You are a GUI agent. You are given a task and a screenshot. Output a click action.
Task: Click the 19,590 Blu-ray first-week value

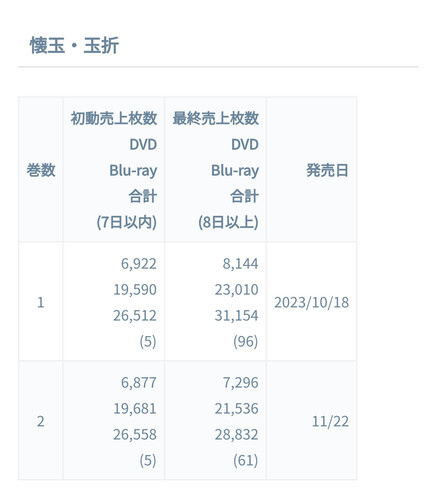click(135, 289)
